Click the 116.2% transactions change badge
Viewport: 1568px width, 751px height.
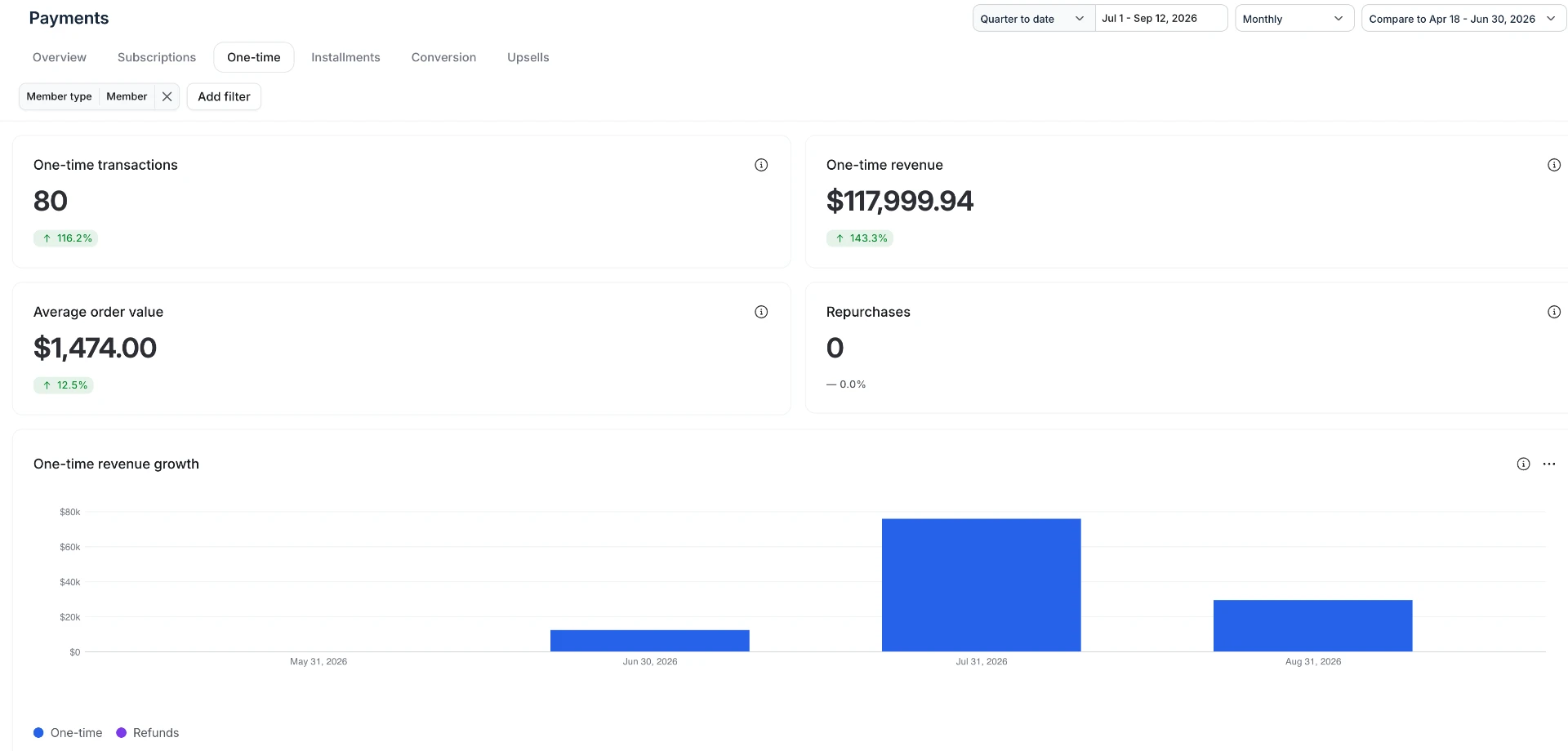(x=65, y=238)
